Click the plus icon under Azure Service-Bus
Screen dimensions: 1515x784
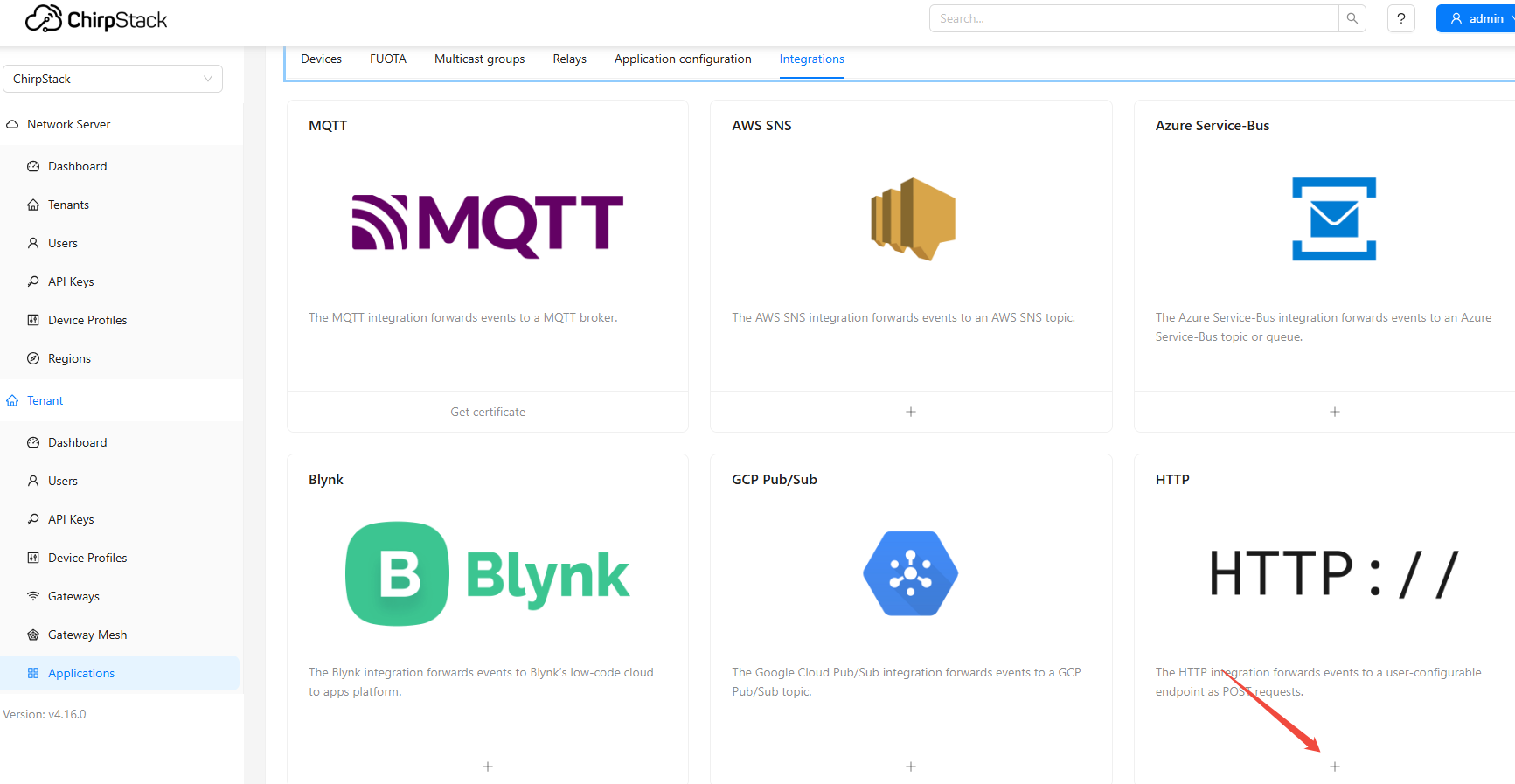point(1334,412)
